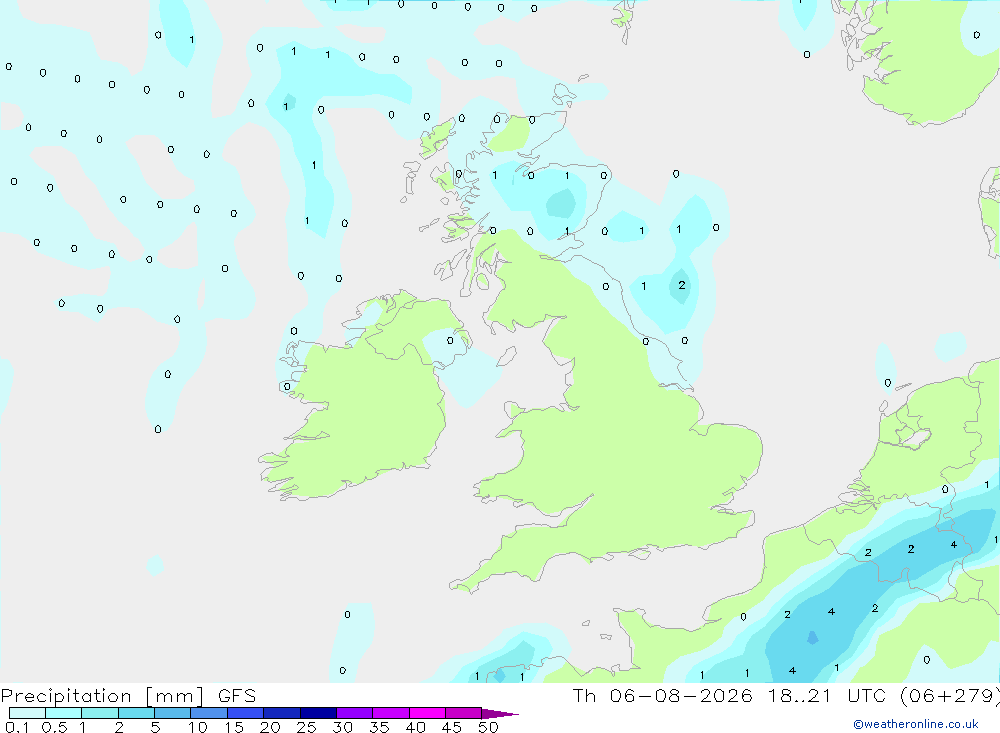
Task: Click the 40–45 mm magenta legend swatch
Action: 427,713
